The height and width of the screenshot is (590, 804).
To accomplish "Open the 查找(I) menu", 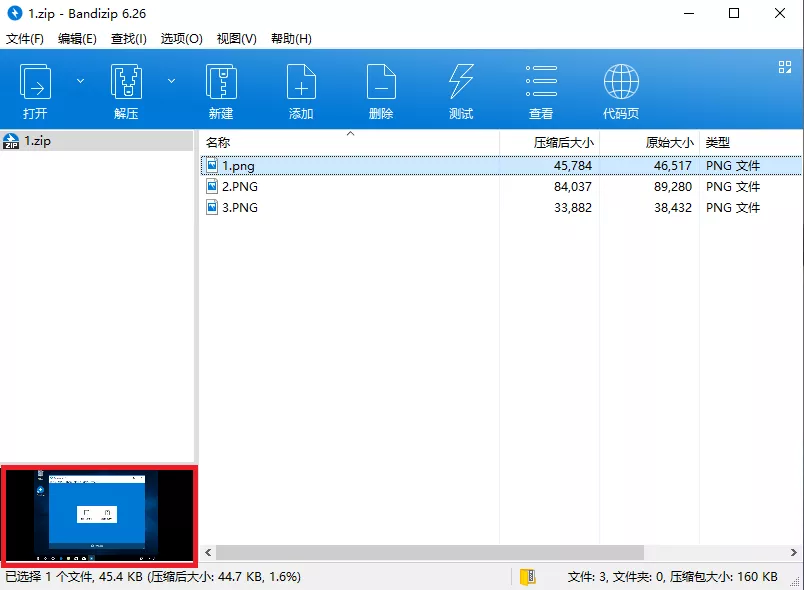I will (129, 39).
